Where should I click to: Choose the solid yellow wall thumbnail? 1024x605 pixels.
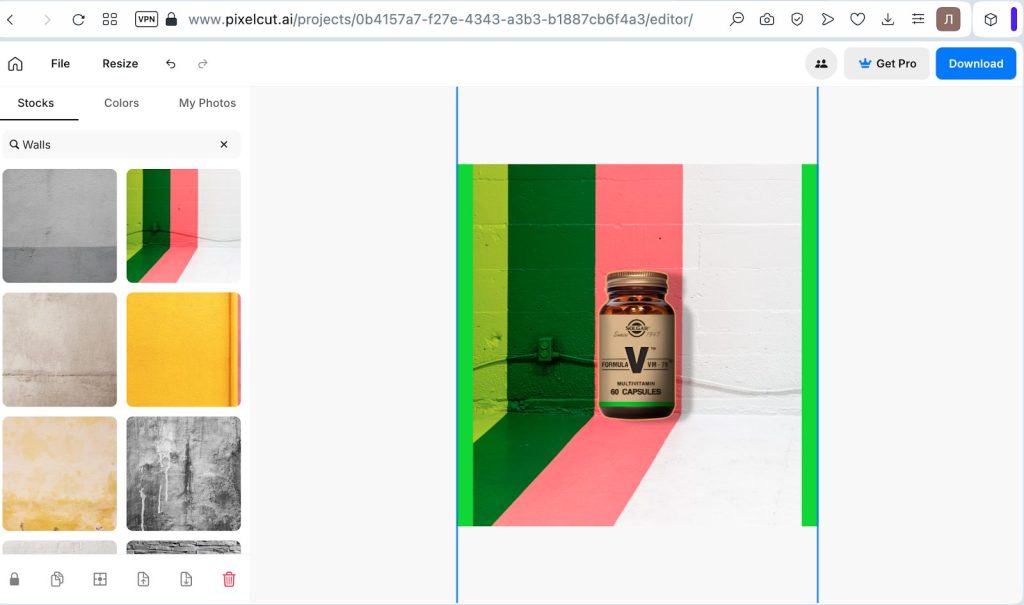(184, 350)
